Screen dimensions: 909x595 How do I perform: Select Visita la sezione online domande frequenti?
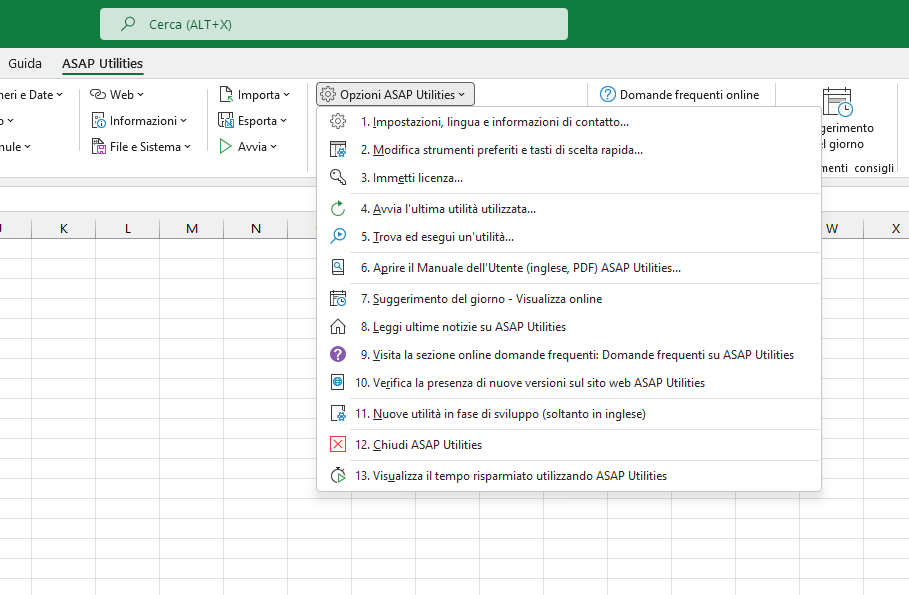pos(569,354)
